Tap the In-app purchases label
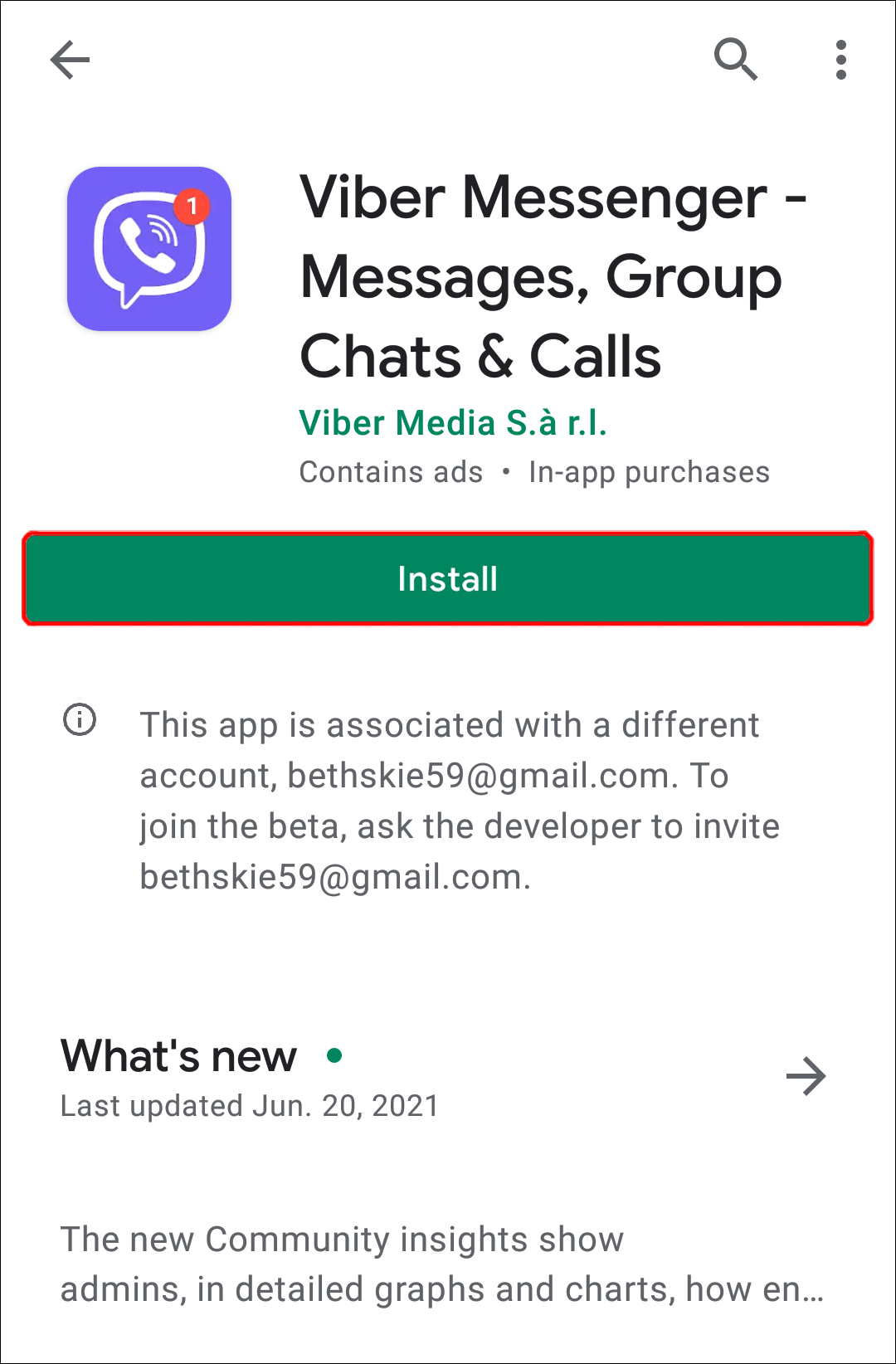Viewport: 896px width, 1364px height. 649,472
